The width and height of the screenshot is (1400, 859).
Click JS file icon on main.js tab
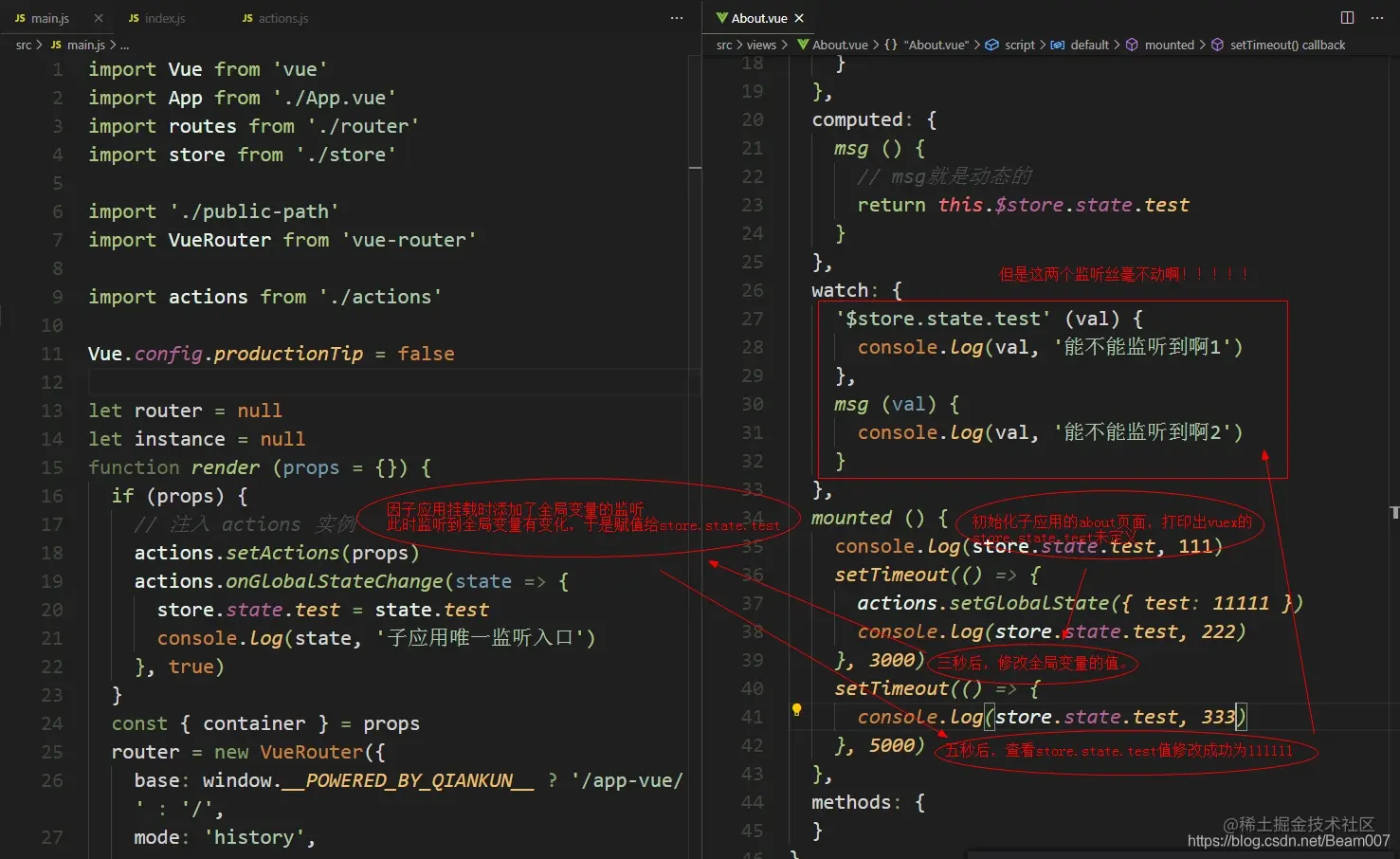point(20,18)
